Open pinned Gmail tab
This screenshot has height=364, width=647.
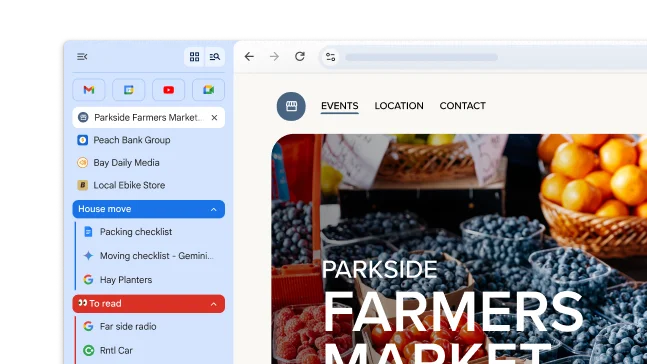click(89, 90)
